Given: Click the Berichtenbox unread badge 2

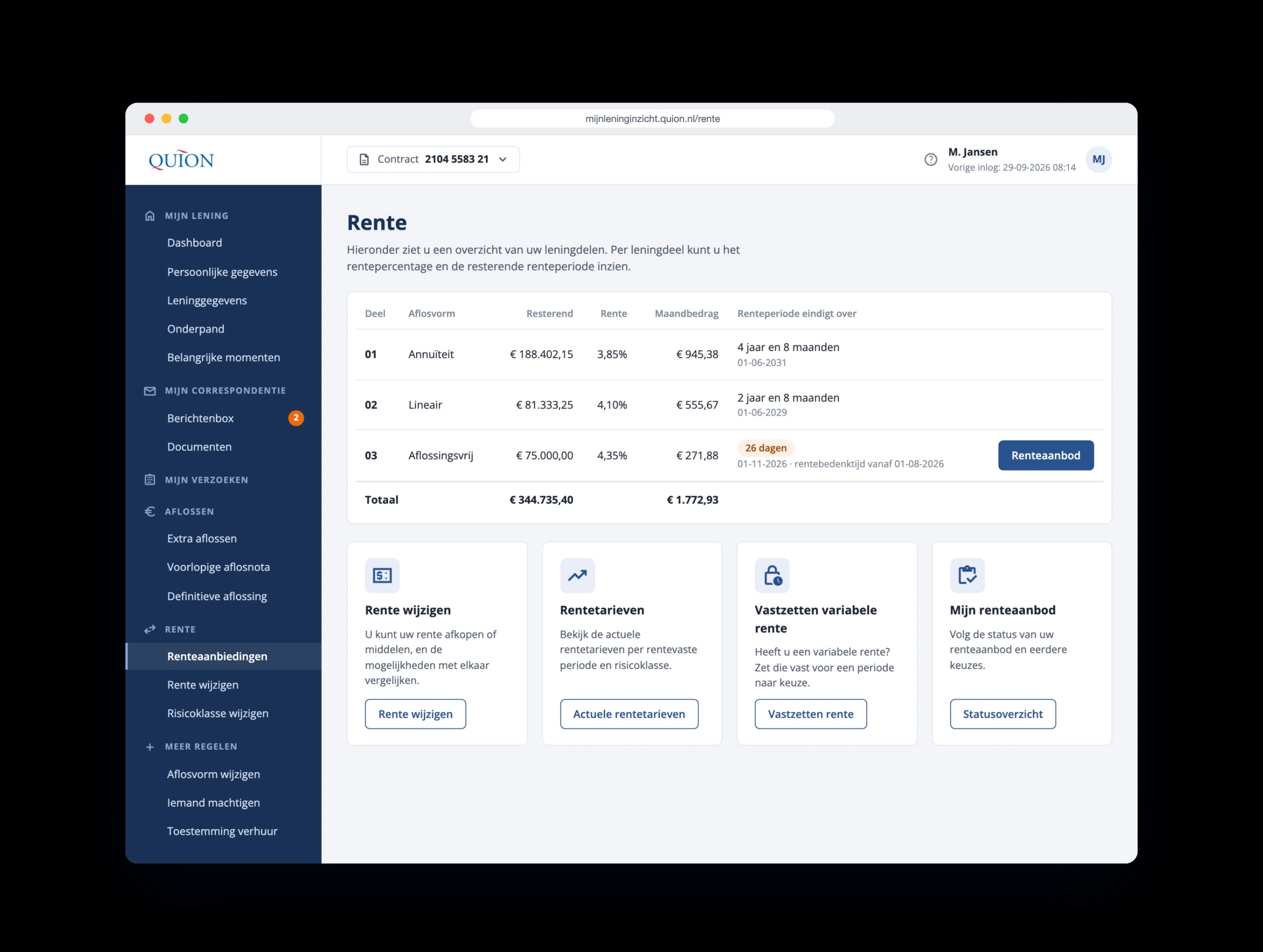Looking at the screenshot, I should [296, 418].
